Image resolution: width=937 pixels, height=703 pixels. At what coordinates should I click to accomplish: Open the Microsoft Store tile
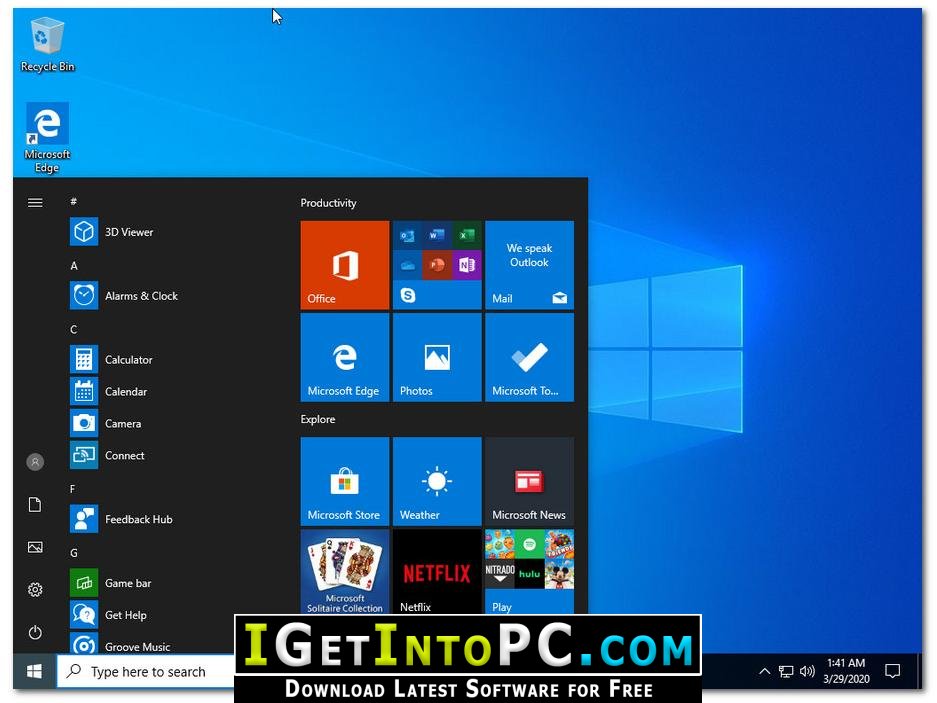point(345,481)
